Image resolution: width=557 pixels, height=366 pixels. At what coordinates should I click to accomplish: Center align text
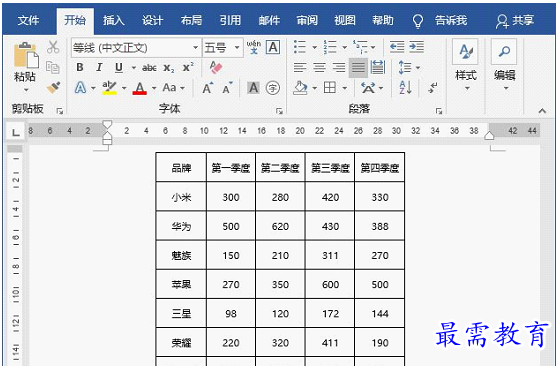point(319,68)
